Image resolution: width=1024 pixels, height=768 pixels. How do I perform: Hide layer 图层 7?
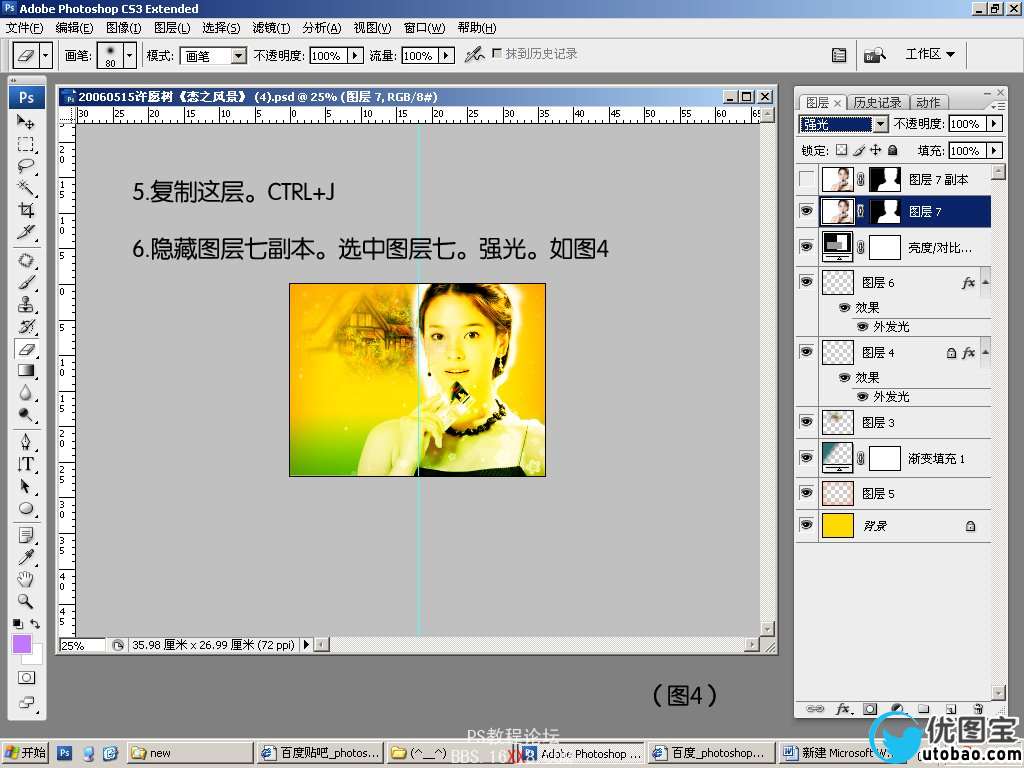click(x=807, y=211)
